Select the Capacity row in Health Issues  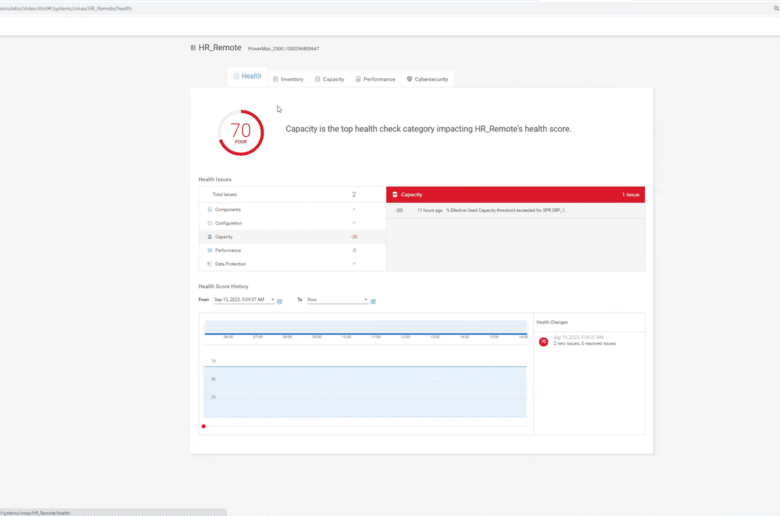[x=292, y=237]
